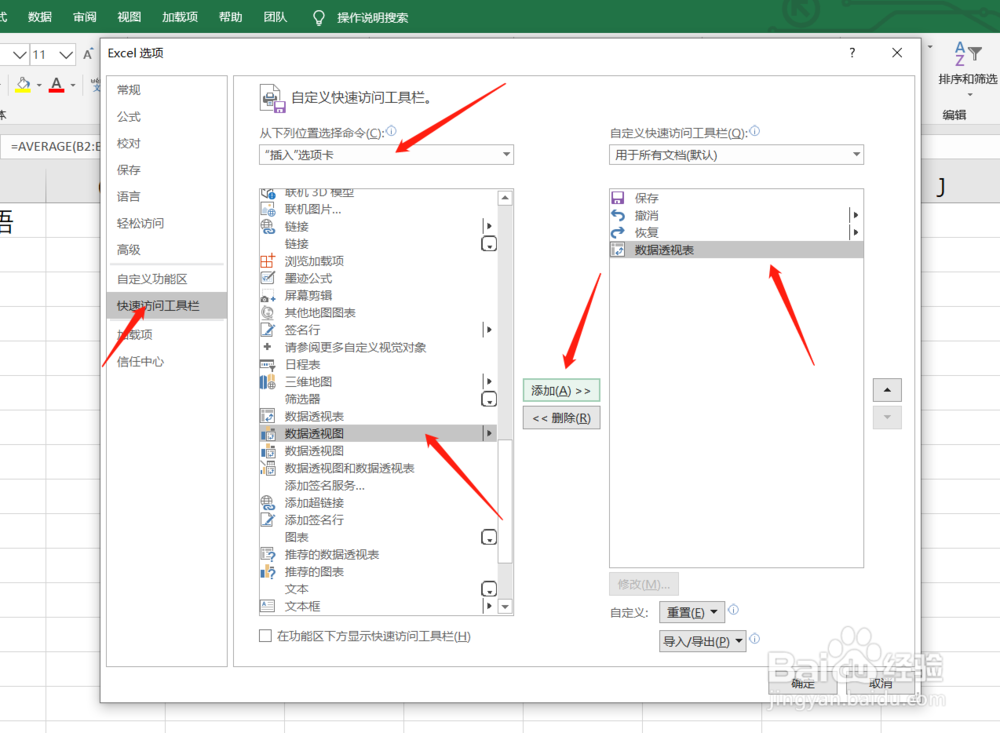1000x733 pixels.
Task: Select the 数据透视表 icon in left command list
Action: click(x=268, y=416)
